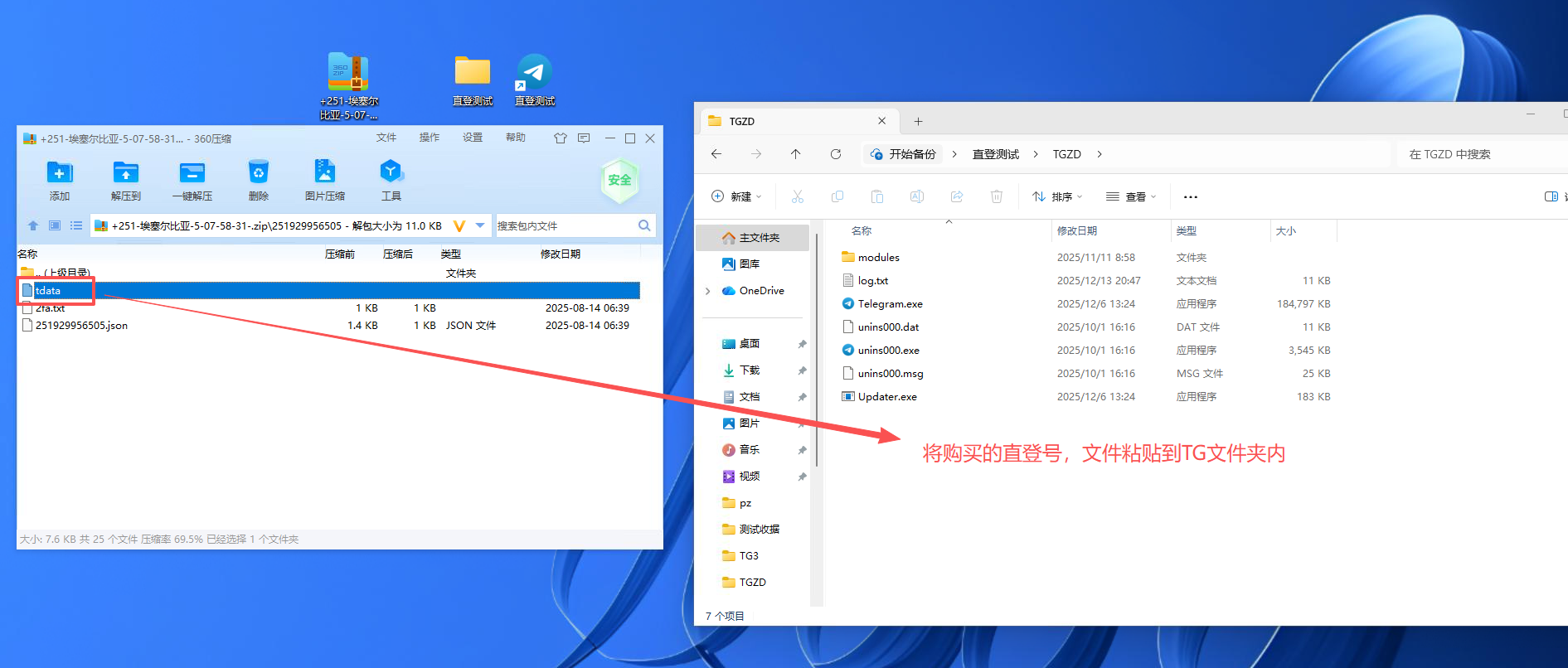Click the 在 TGZD 中搜索 search field
1568x668 pixels.
(1476, 154)
